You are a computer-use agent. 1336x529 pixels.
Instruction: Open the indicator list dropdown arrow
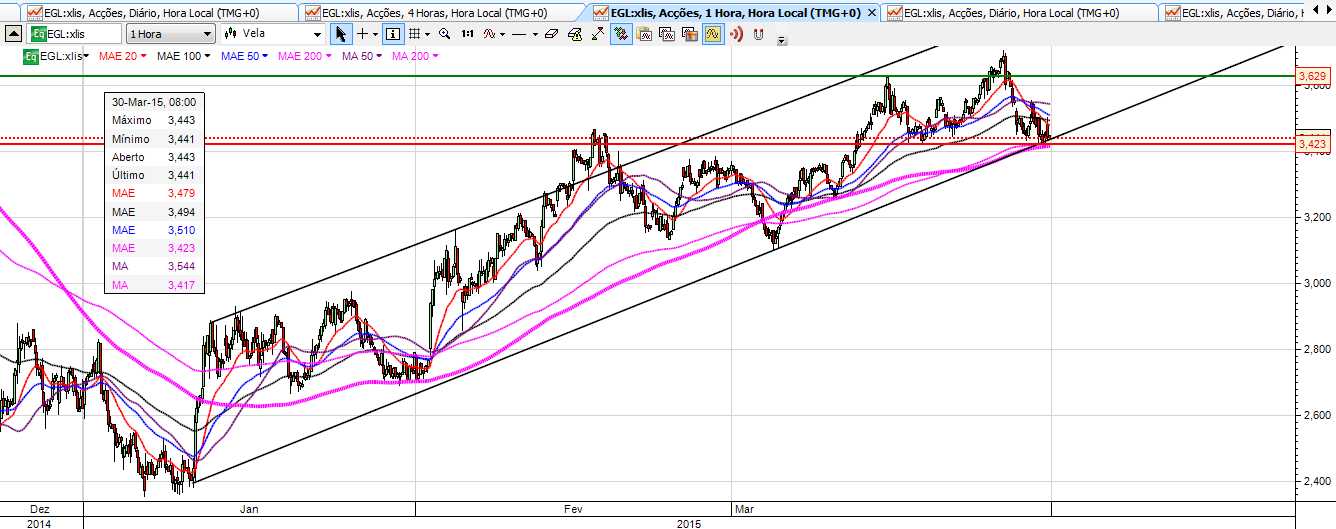(x=503, y=34)
